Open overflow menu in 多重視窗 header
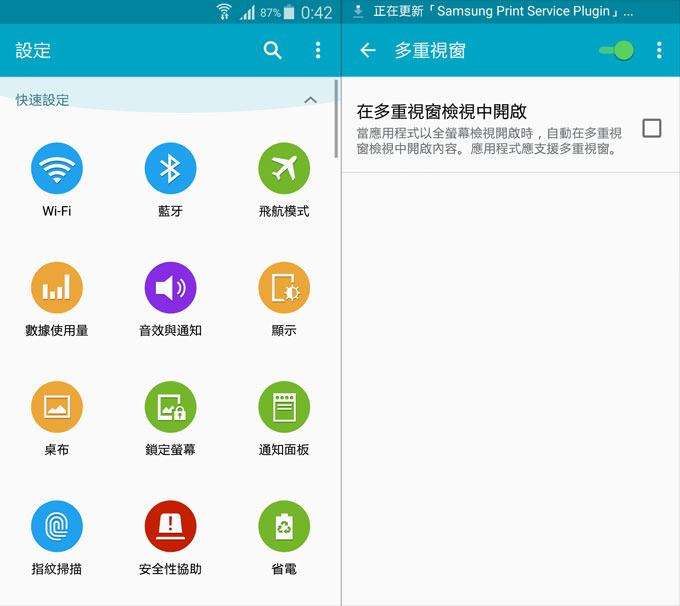The width and height of the screenshot is (680, 606). click(659, 50)
